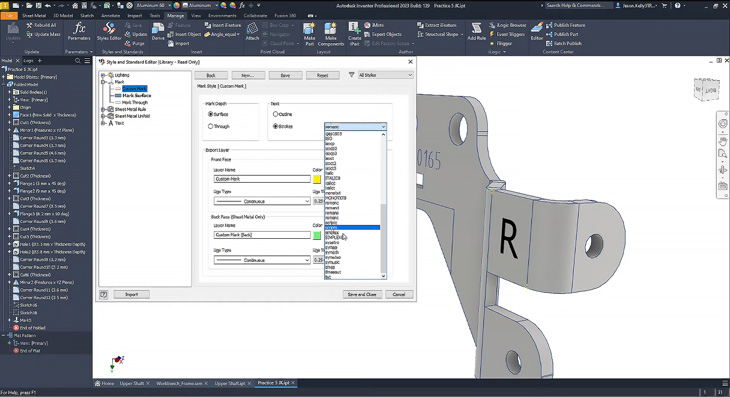Click the Reset button in style editor
Screen dimensions: 730x397
click(x=322, y=75)
